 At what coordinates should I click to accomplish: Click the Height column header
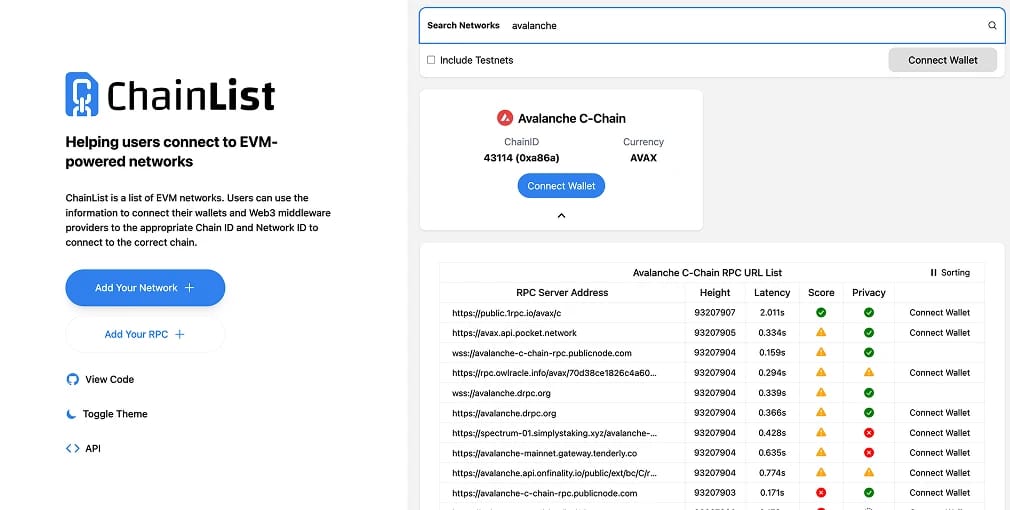715,292
